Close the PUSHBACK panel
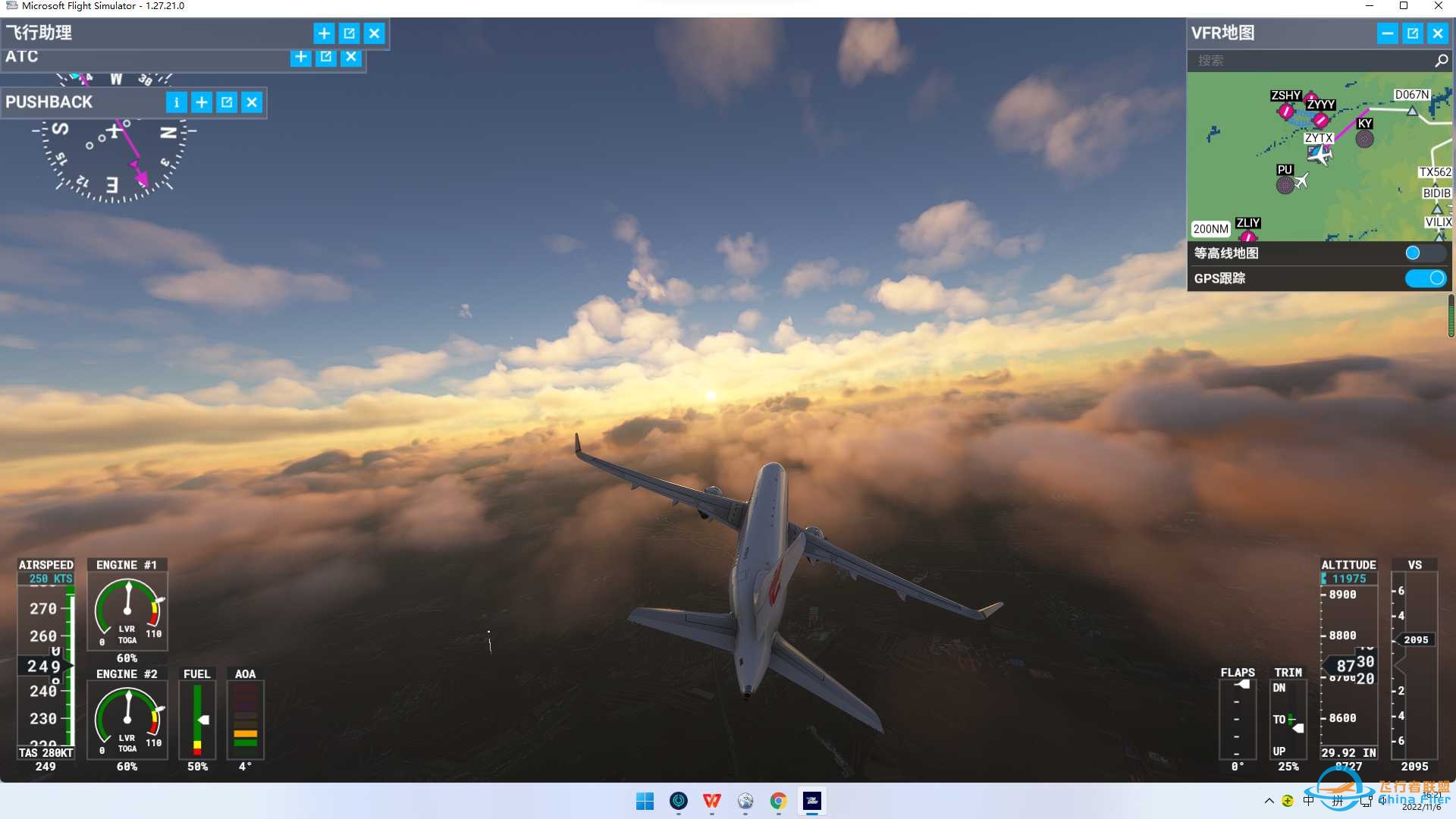The height and width of the screenshot is (819, 1456). point(252,102)
